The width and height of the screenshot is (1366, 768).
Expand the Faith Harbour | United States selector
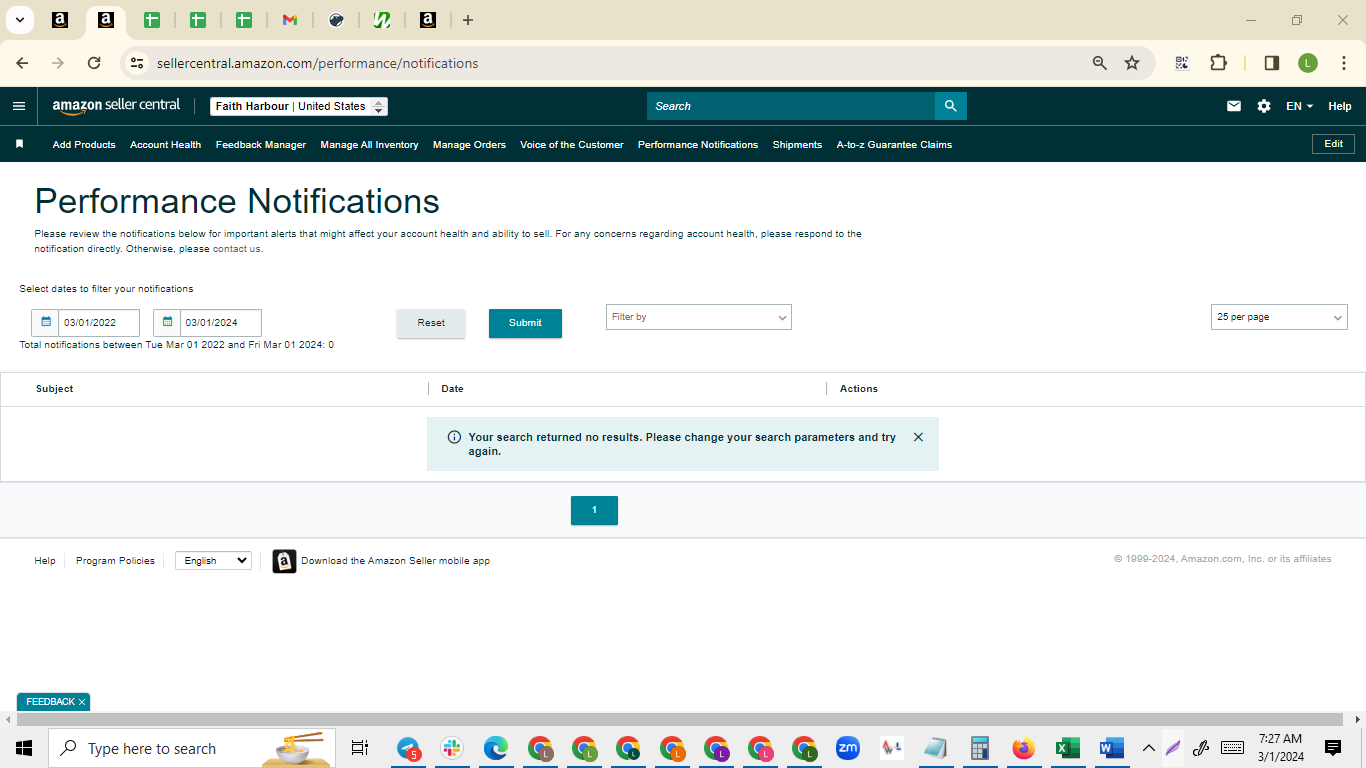[x=299, y=106]
